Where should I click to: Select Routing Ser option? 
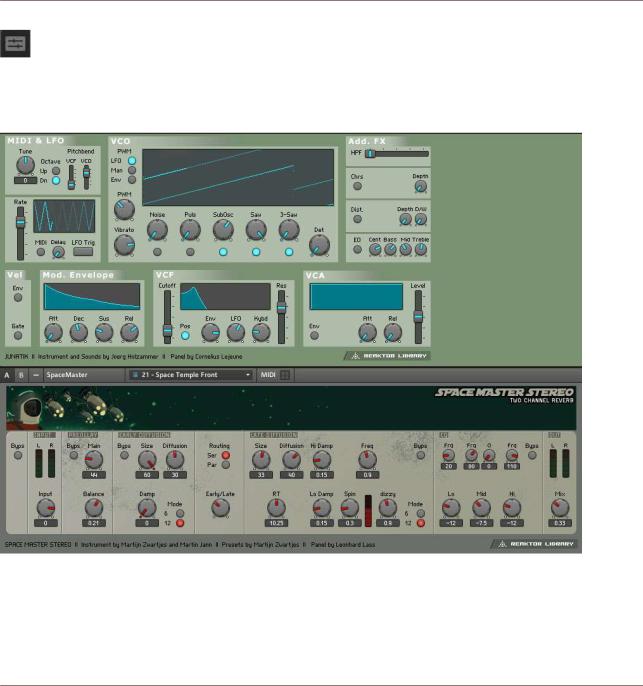226,455
